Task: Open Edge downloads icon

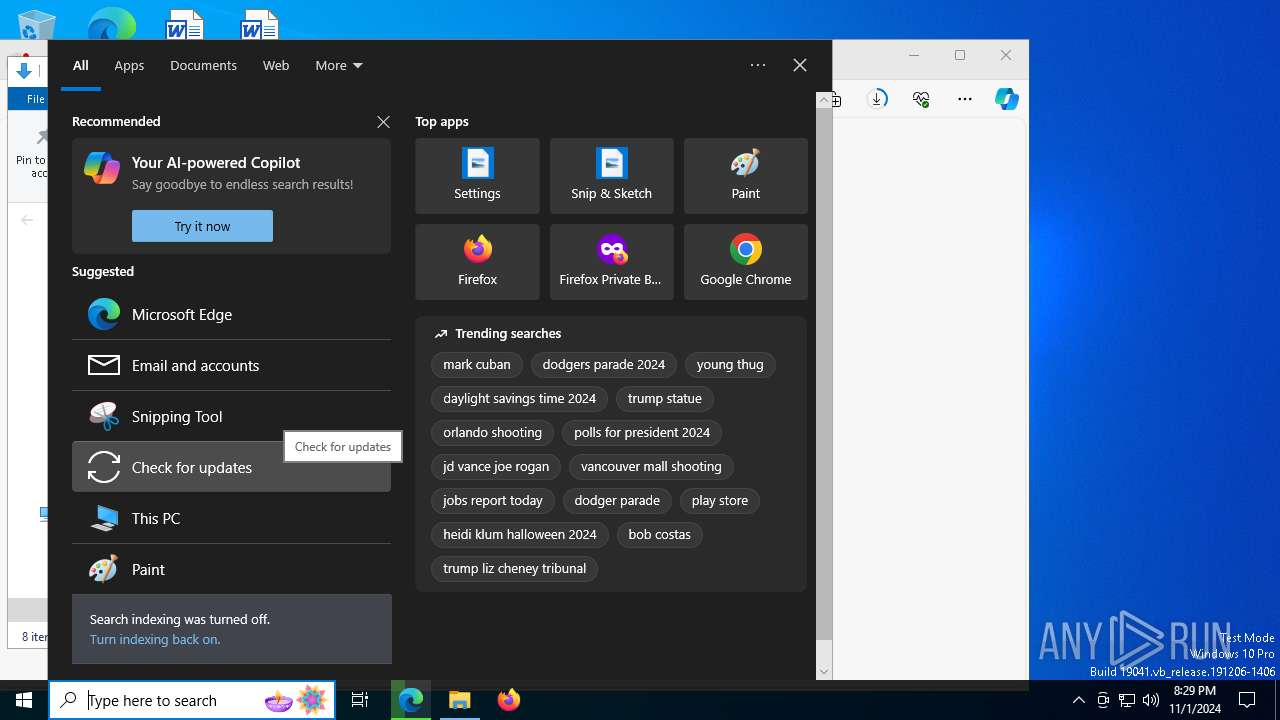Action: pos(878,99)
